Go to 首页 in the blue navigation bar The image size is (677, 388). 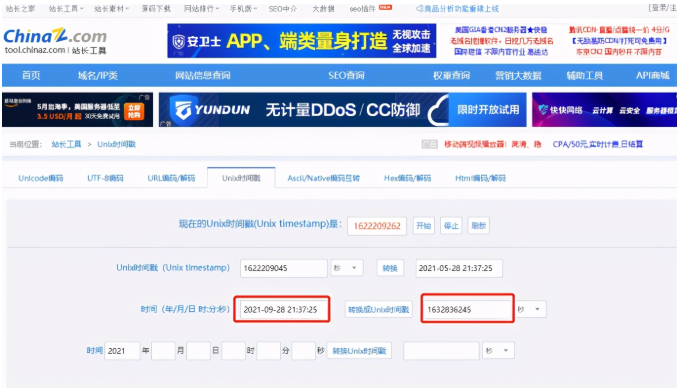(31, 76)
